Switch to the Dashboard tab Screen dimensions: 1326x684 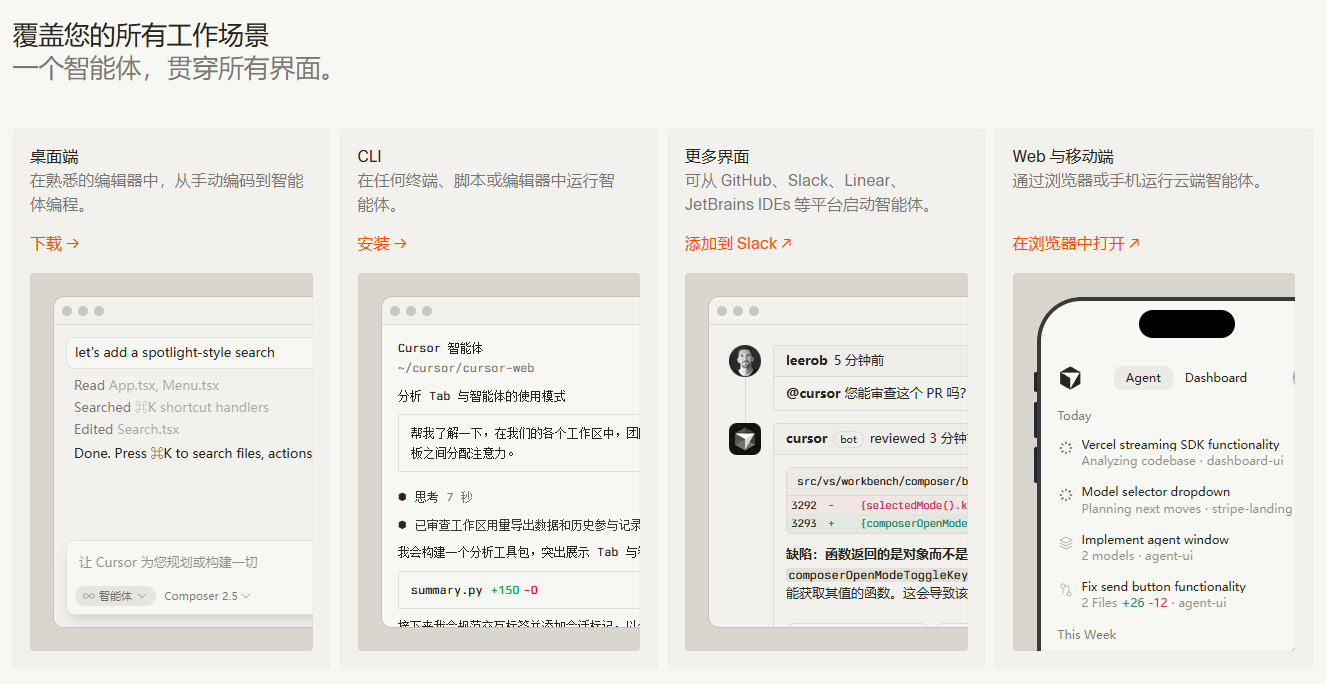(1216, 378)
